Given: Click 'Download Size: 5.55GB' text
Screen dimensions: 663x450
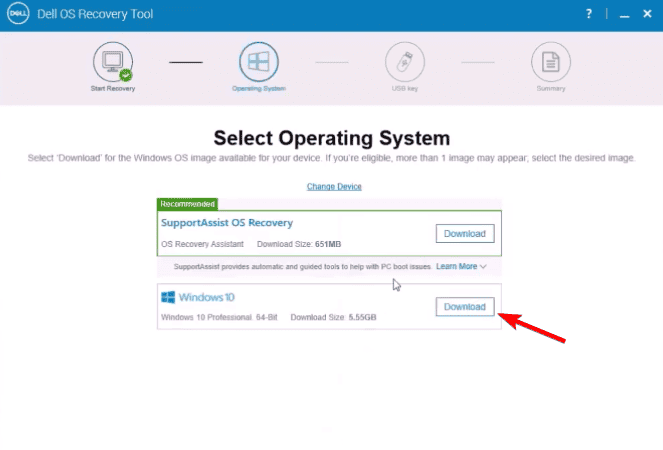Looking at the screenshot, I should pyautogui.click(x=333, y=317).
